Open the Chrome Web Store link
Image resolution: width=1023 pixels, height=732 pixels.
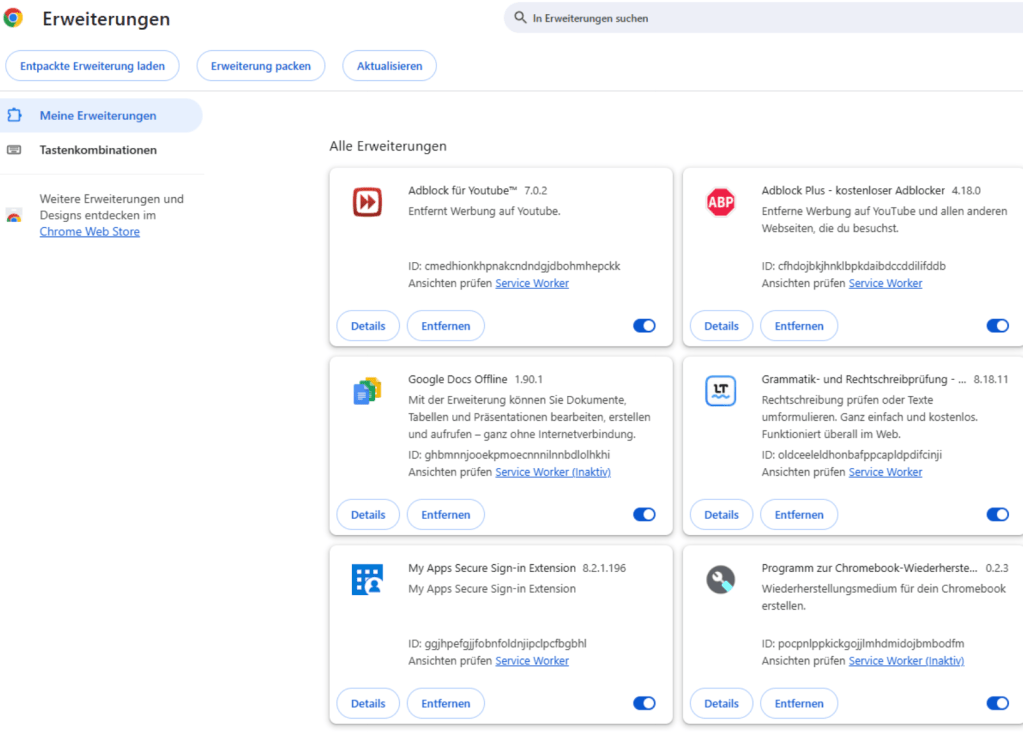(x=90, y=232)
